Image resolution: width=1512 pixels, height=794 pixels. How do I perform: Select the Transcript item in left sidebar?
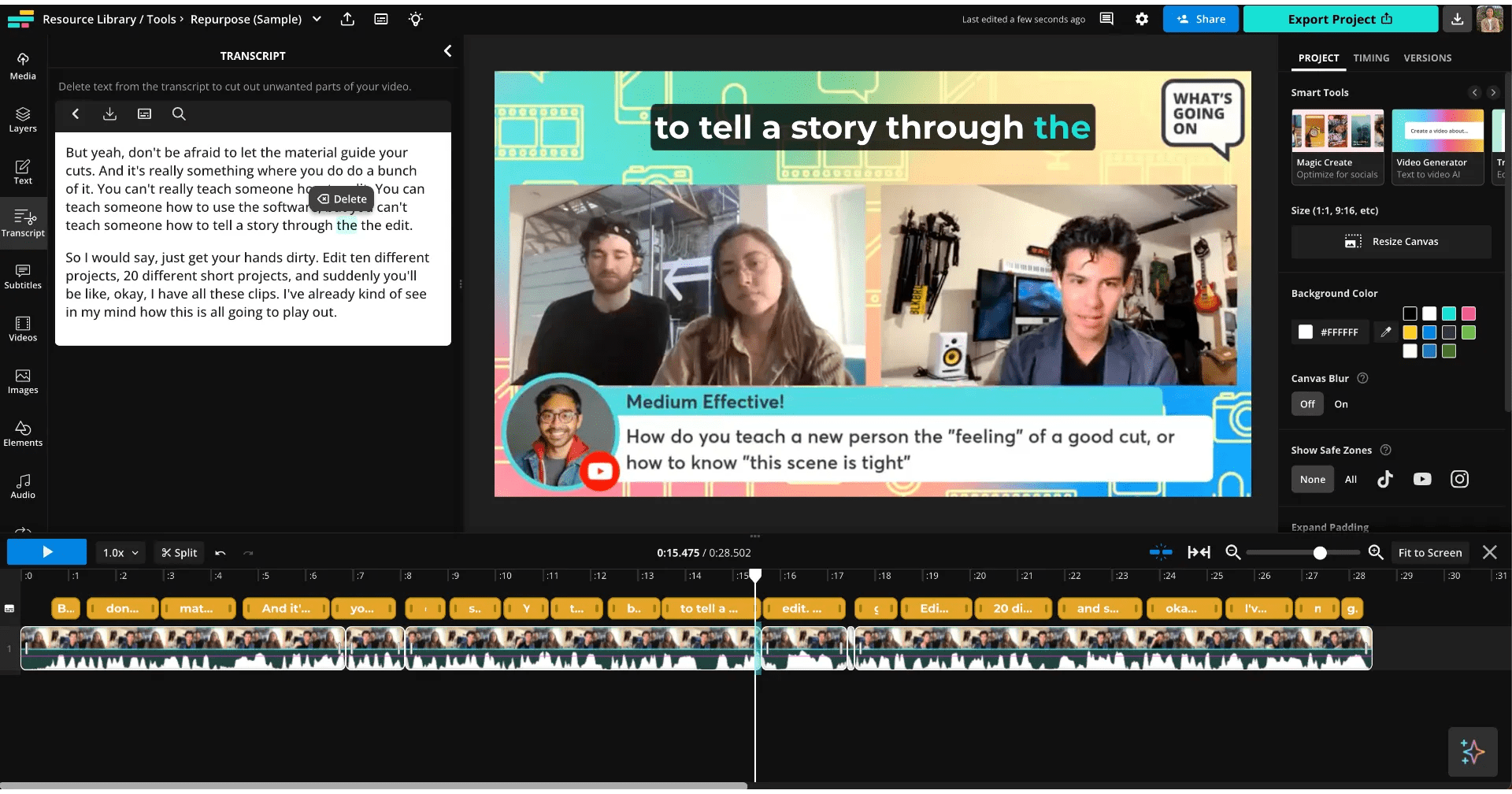(x=23, y=224)
